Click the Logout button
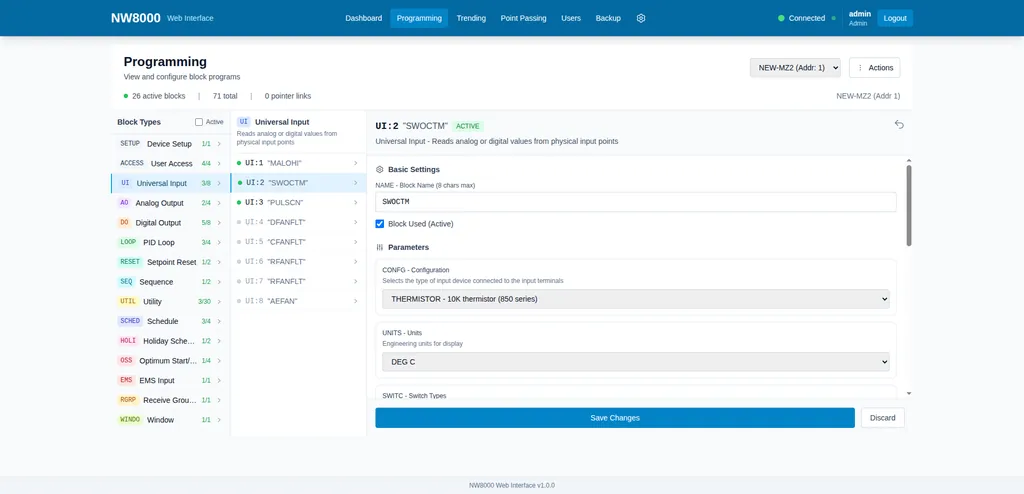The height and width of the screenshot is (494, 1024). [x=895, y=18]
